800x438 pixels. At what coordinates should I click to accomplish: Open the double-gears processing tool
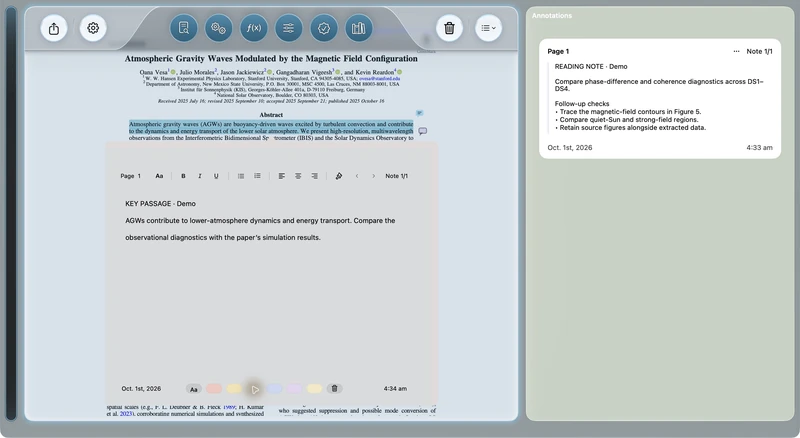click(x=218, y=28)
